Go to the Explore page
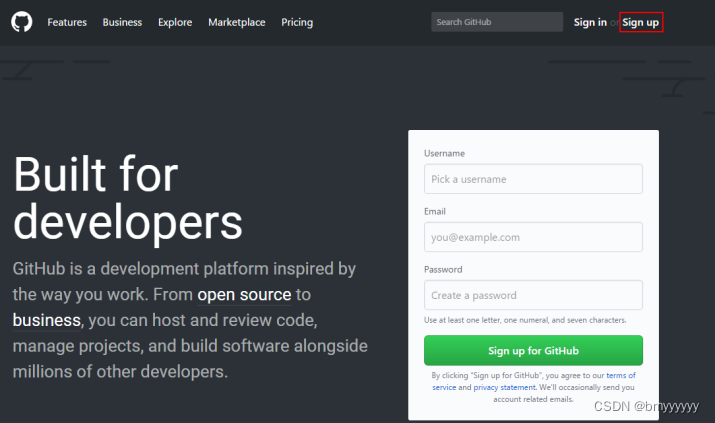 coord(175,22)
